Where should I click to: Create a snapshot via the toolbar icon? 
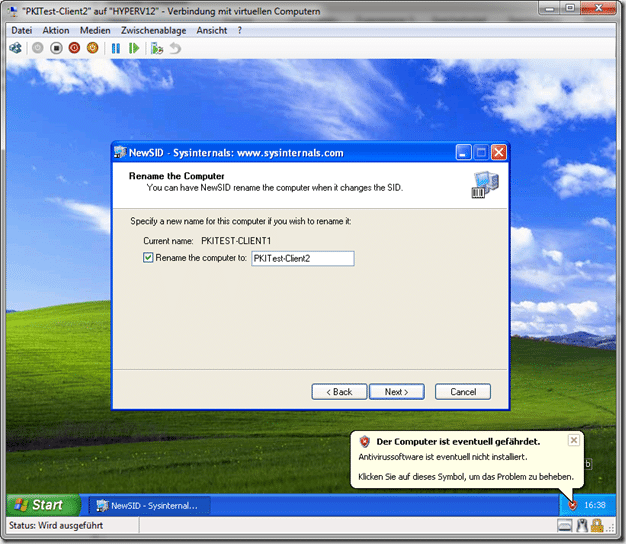(156, 48)
